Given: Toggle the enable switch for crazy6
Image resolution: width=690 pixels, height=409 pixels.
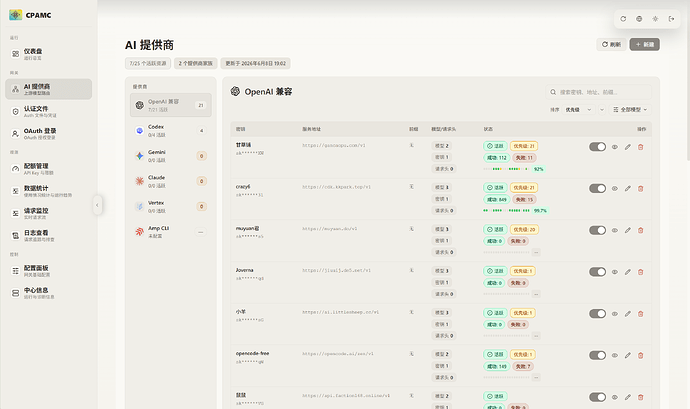Looking at the screenshot, I should pyautogui.click(x=598, y=188).
